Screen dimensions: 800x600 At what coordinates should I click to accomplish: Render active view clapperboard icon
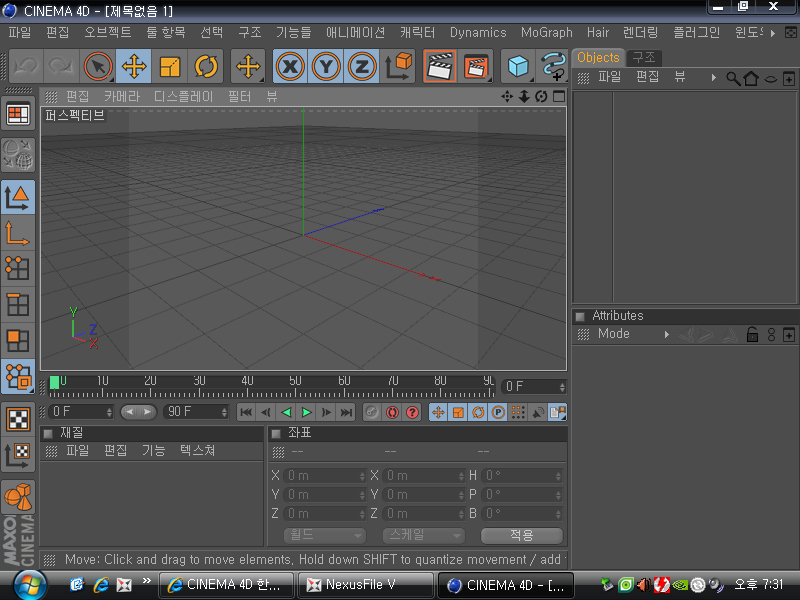pos(440,66)
